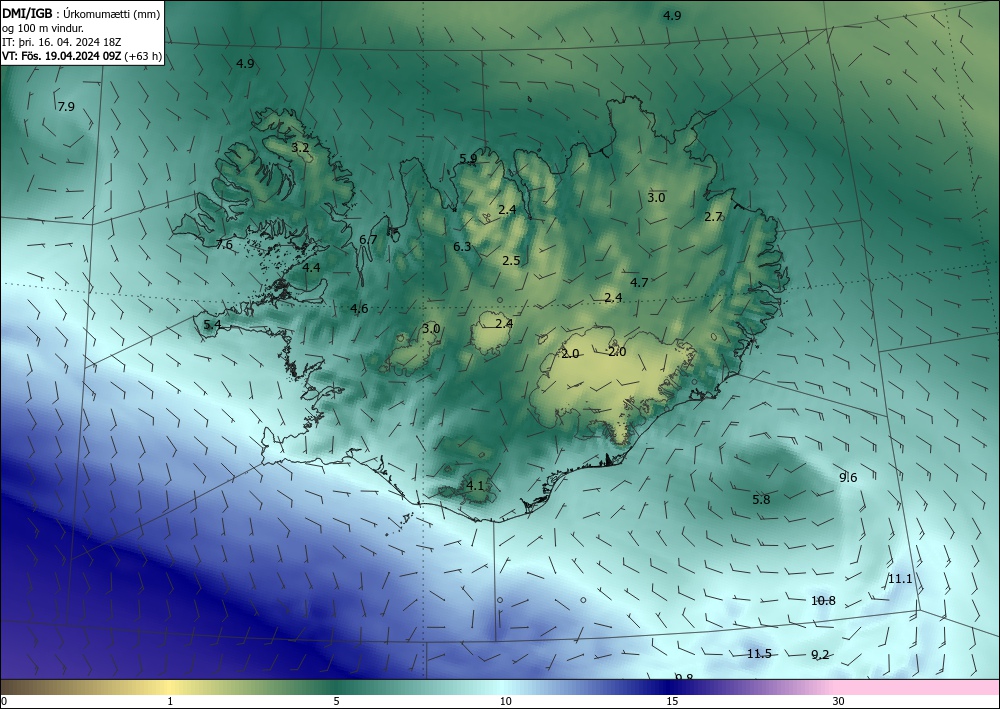
Task: Click the 6.3 value on the map
Action: click(x=462, y=246)
